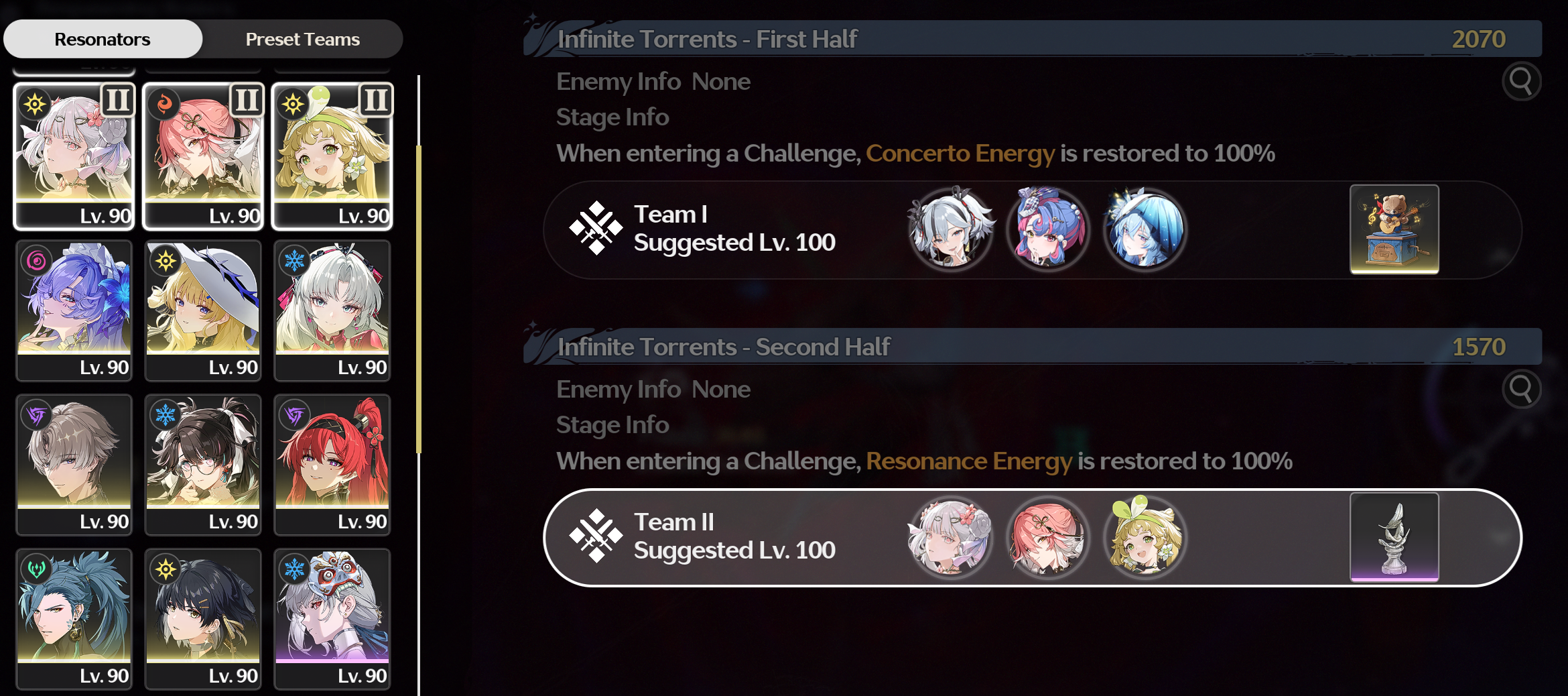The height and width of the screenshot is (696, 1568).
Task: Click Team I crossed-swords emblem icon
Action: pos(596,229)
